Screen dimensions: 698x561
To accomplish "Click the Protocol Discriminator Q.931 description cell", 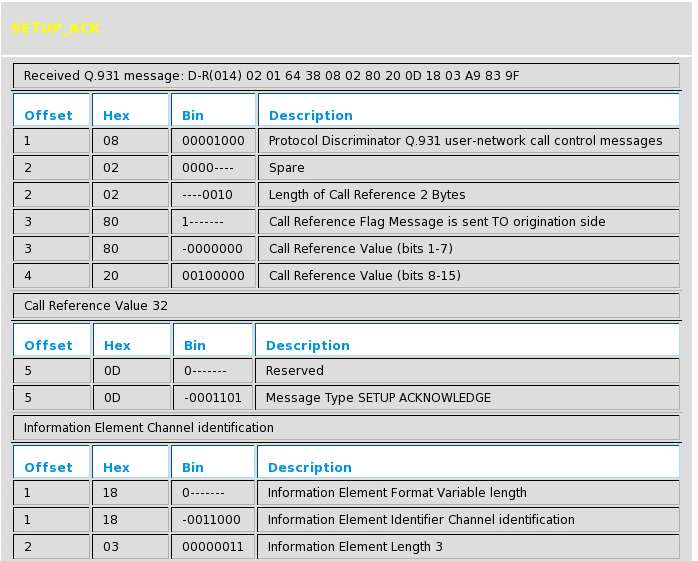I will [465, 141].
